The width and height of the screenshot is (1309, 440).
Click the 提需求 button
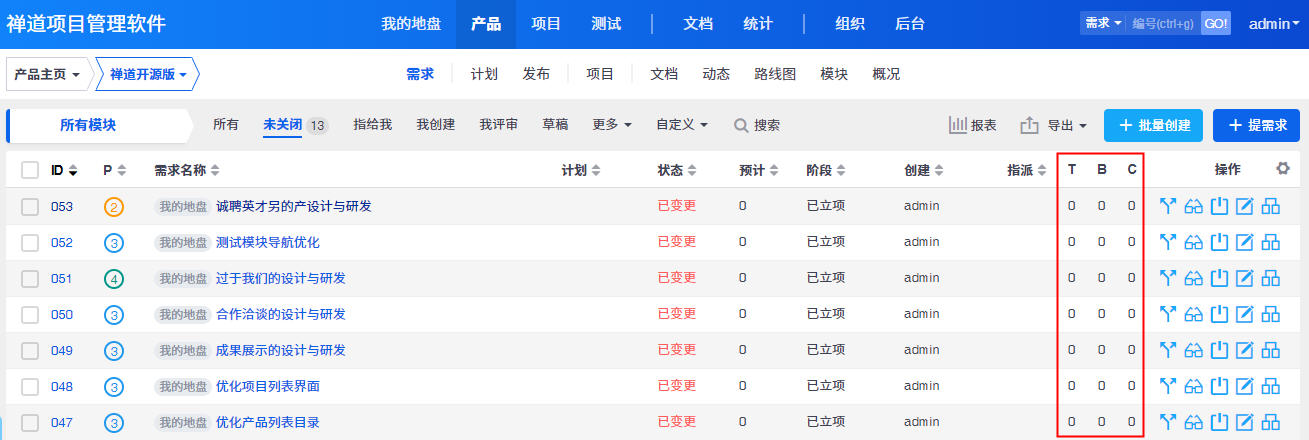(1256, 126)
